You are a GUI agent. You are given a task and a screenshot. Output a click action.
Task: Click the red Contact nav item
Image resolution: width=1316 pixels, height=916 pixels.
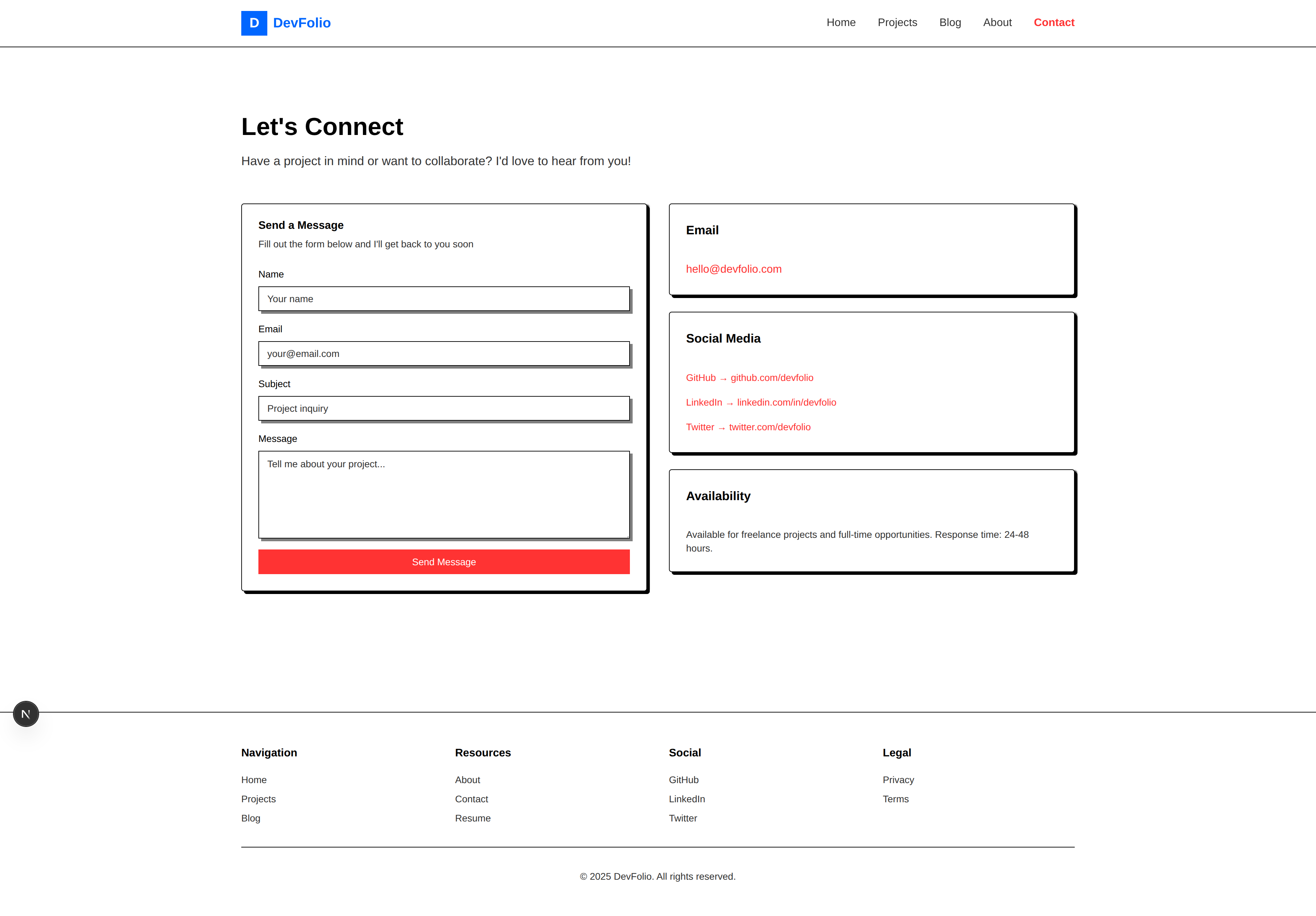tap(1053, 22)
